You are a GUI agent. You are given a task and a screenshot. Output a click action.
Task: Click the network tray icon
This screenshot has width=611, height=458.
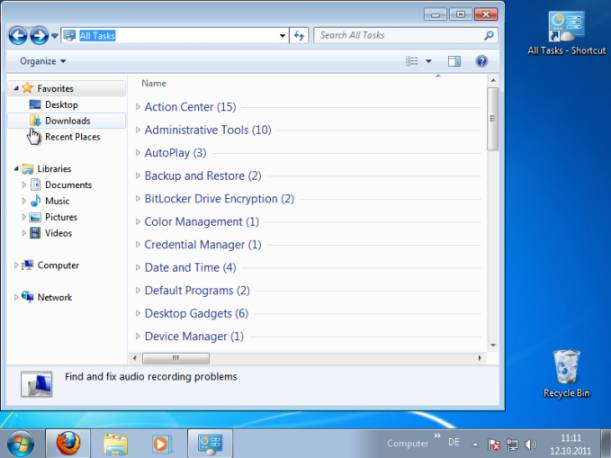pyautogui.click(x=512, y=444)
